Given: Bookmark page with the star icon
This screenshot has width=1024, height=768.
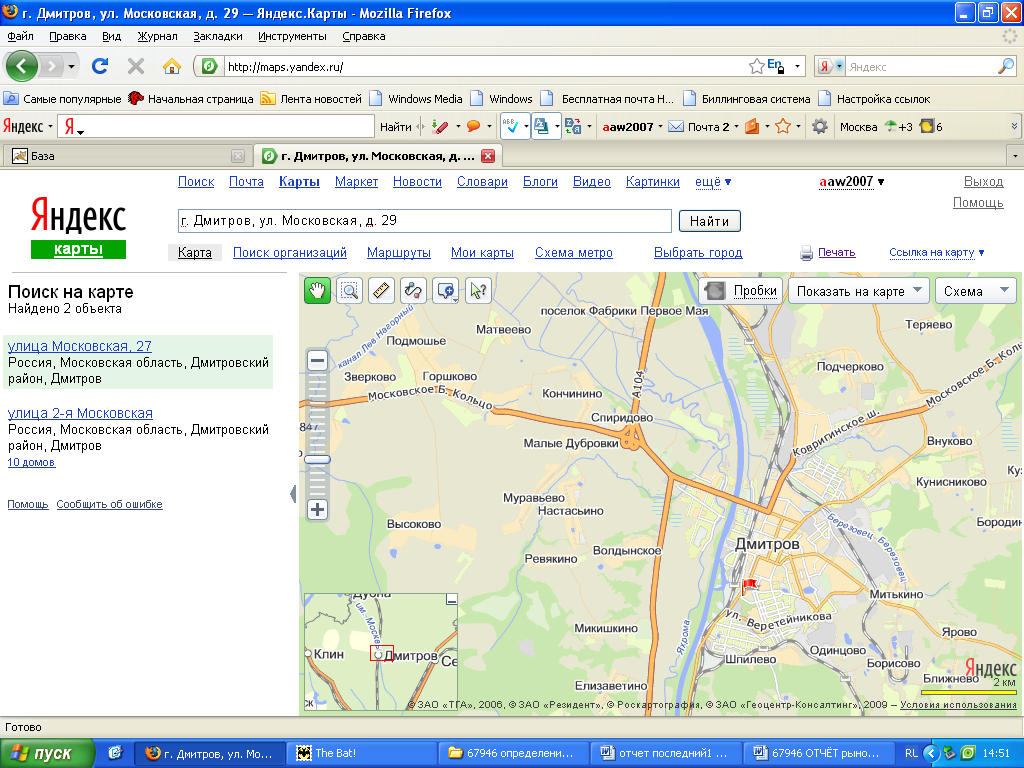Looking at the screenshot, I should pos(756,66).
